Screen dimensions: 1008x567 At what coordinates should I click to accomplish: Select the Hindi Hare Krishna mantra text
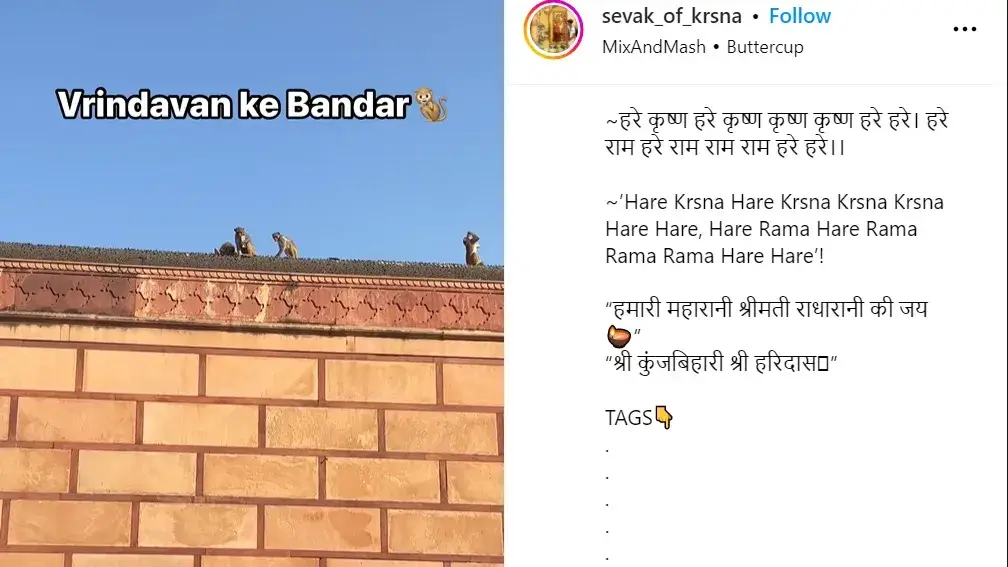pyautogui.click(x=777, y=134)
